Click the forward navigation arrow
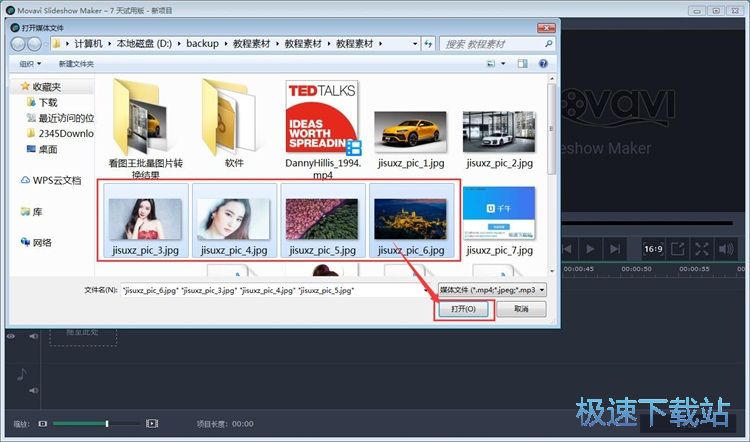 pyautogui.click(x=34, y=44)
